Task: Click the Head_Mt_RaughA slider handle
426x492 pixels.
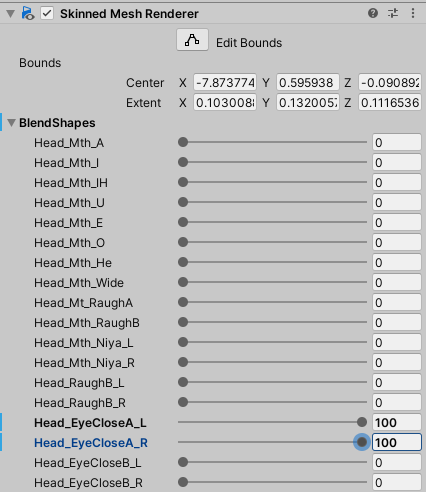Action: point(183,302)
